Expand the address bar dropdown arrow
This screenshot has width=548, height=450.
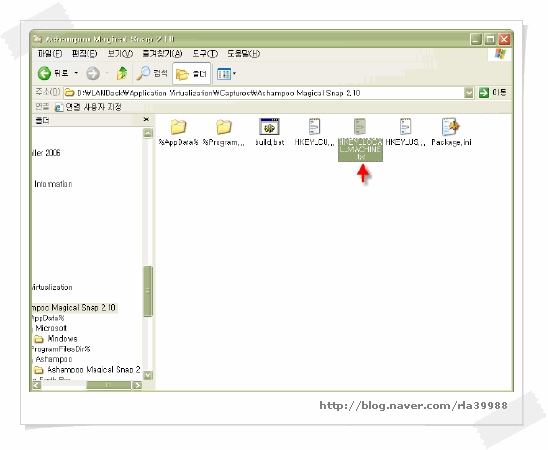tap(469, 93)
